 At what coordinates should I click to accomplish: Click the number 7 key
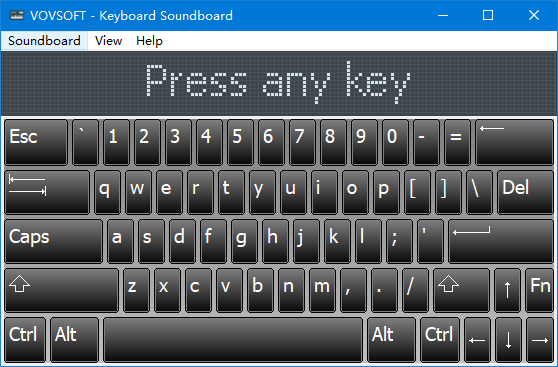tap(302, 142)
